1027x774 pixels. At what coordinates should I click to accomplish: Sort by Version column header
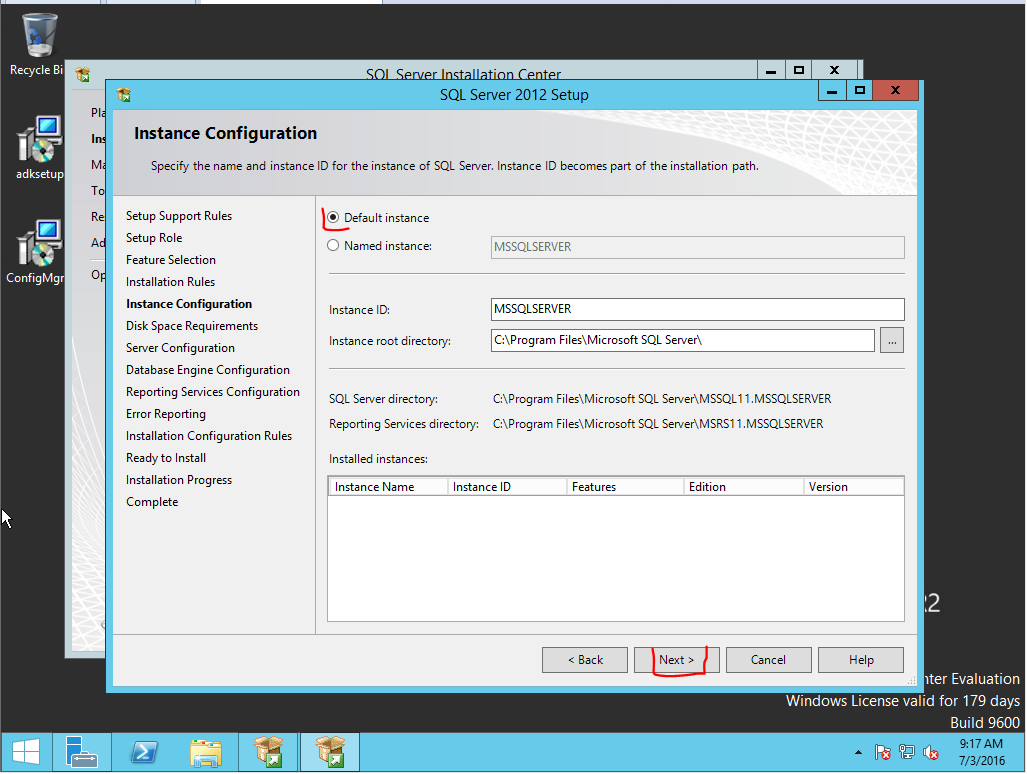(854, 487)
